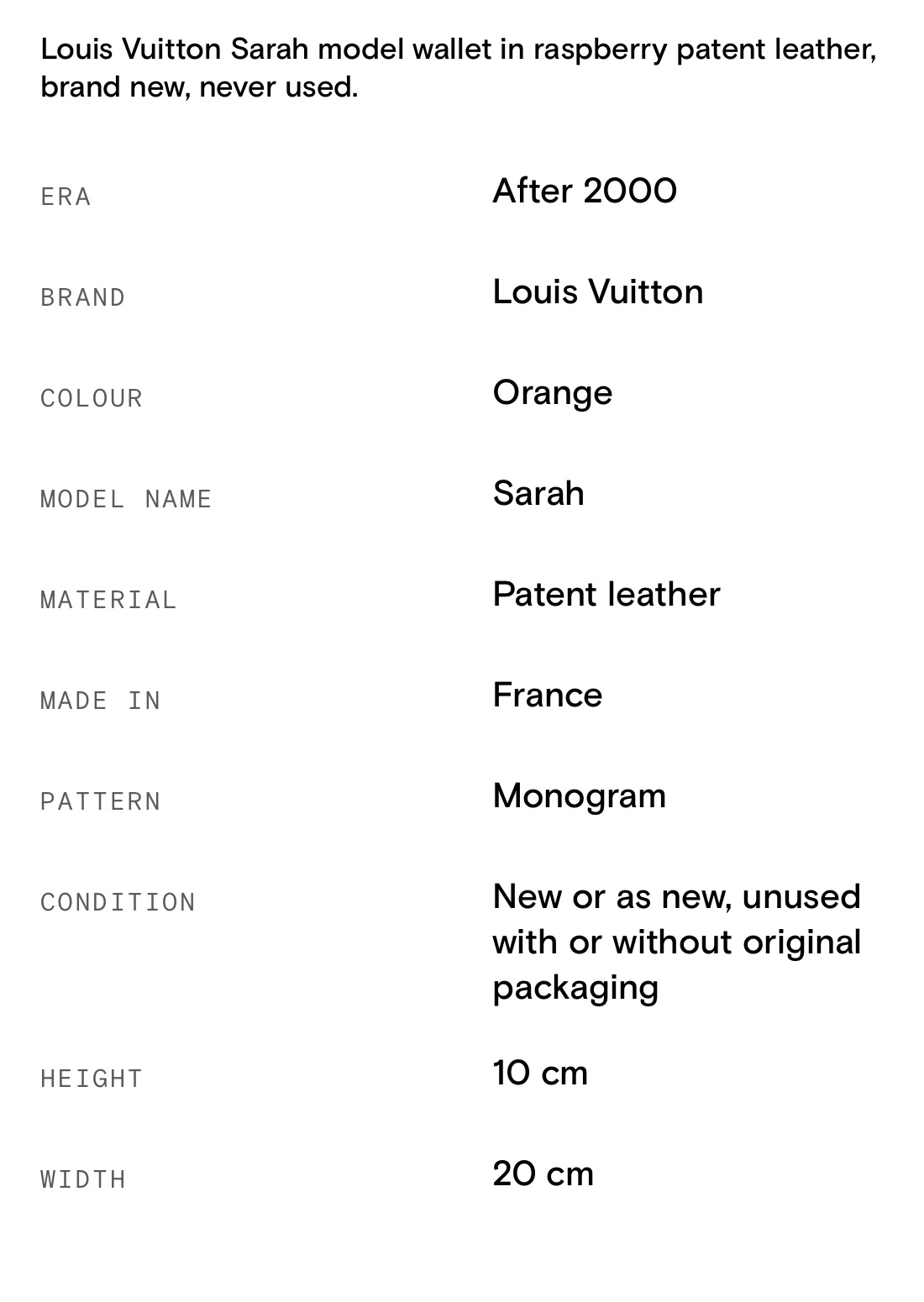Click the PATTERN label
The width and height of the screenshot is (924, 1302).
tap(100, 801)
